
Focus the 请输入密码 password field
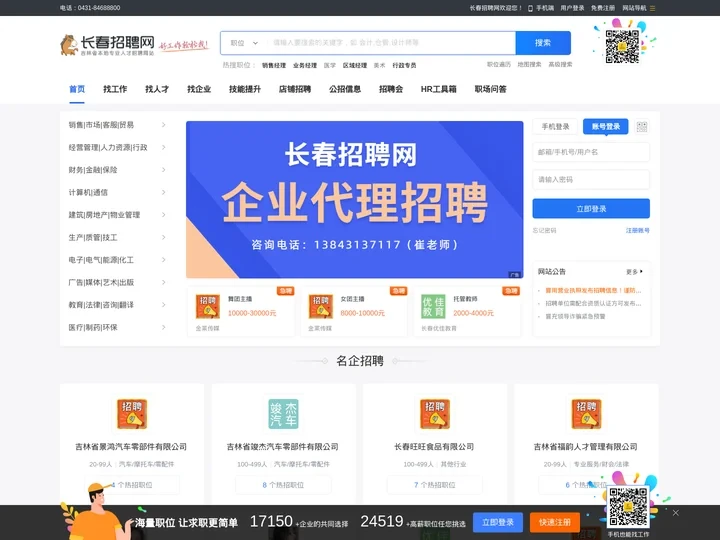pos(591,180)
